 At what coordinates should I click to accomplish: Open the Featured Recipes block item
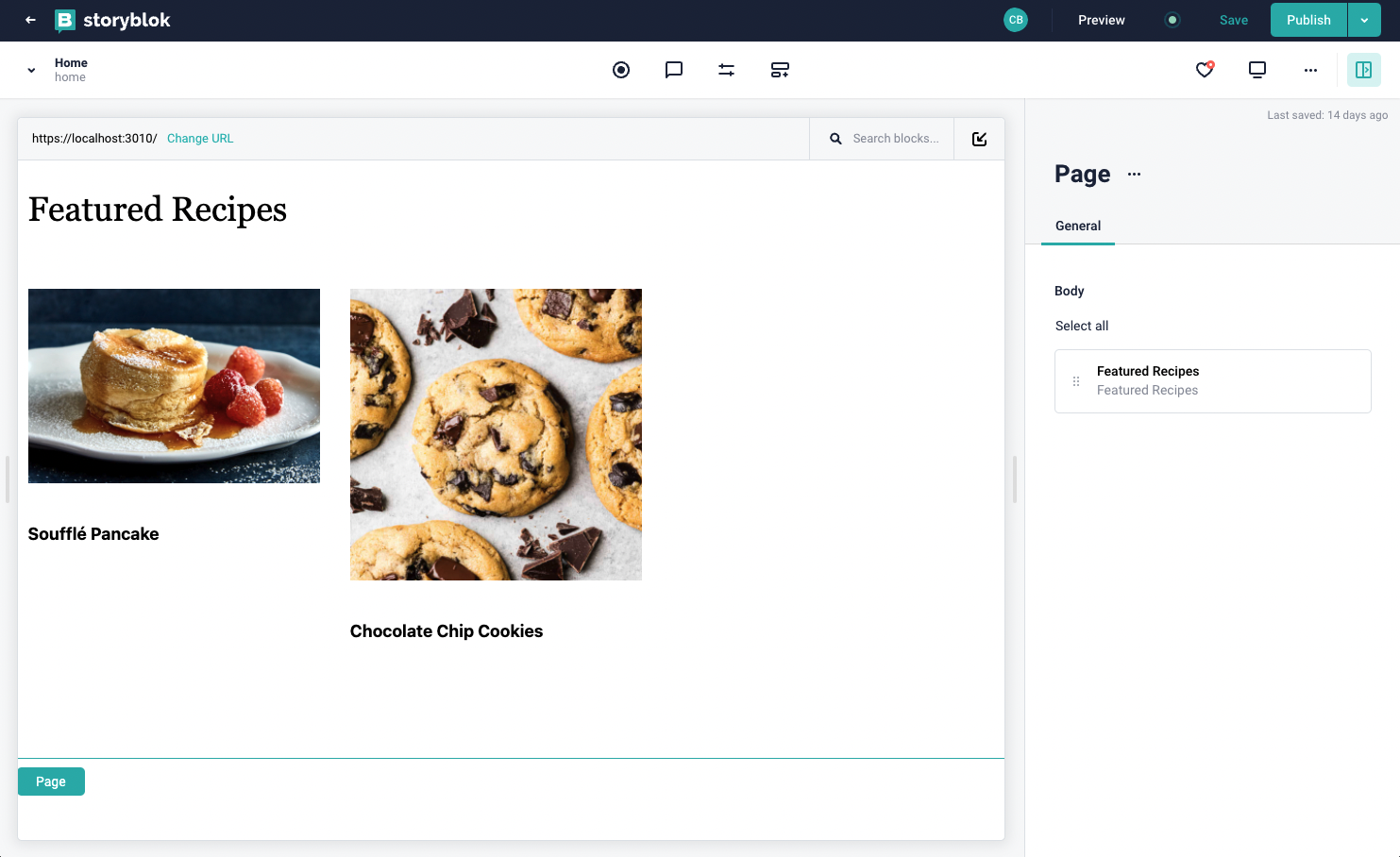1212,381
